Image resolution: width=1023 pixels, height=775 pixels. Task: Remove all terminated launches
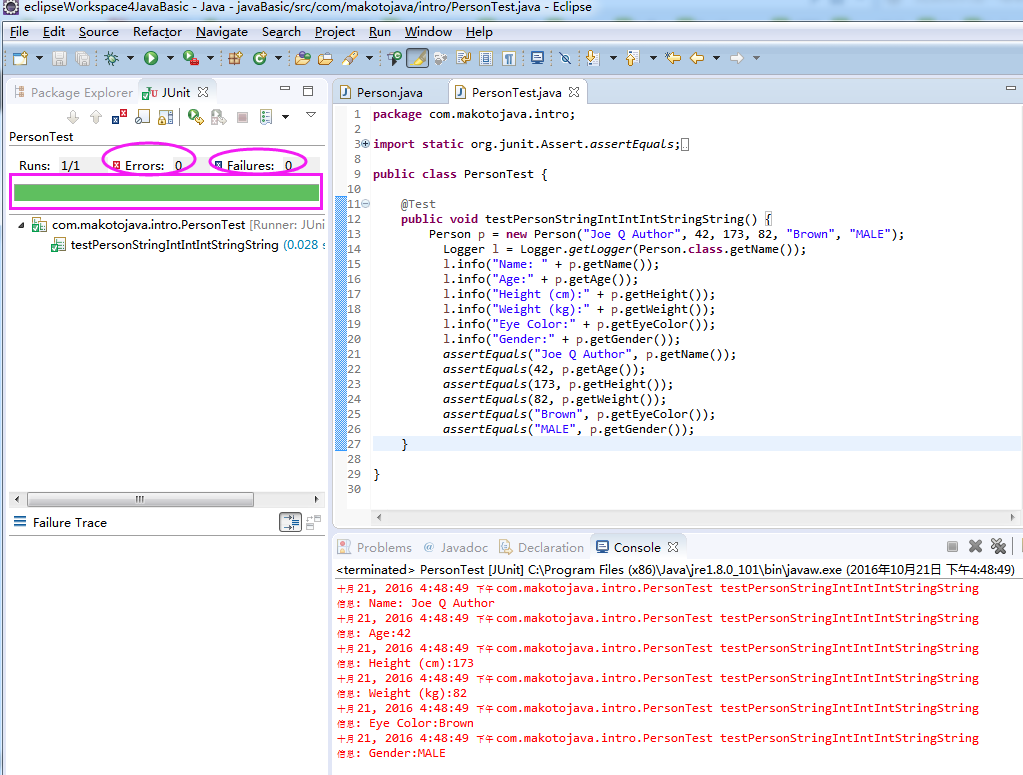(998, 547)
